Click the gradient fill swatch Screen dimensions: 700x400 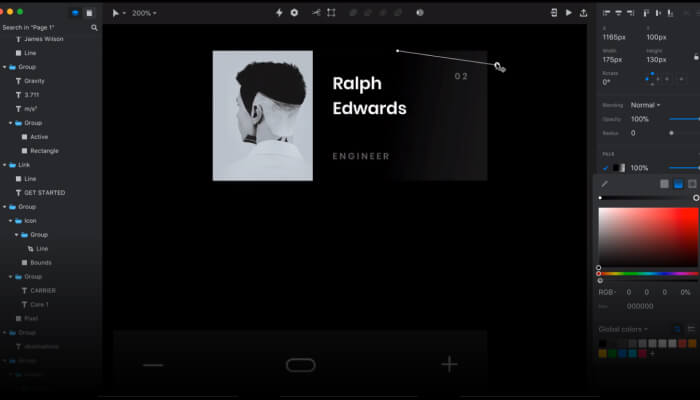click(619, 168)
